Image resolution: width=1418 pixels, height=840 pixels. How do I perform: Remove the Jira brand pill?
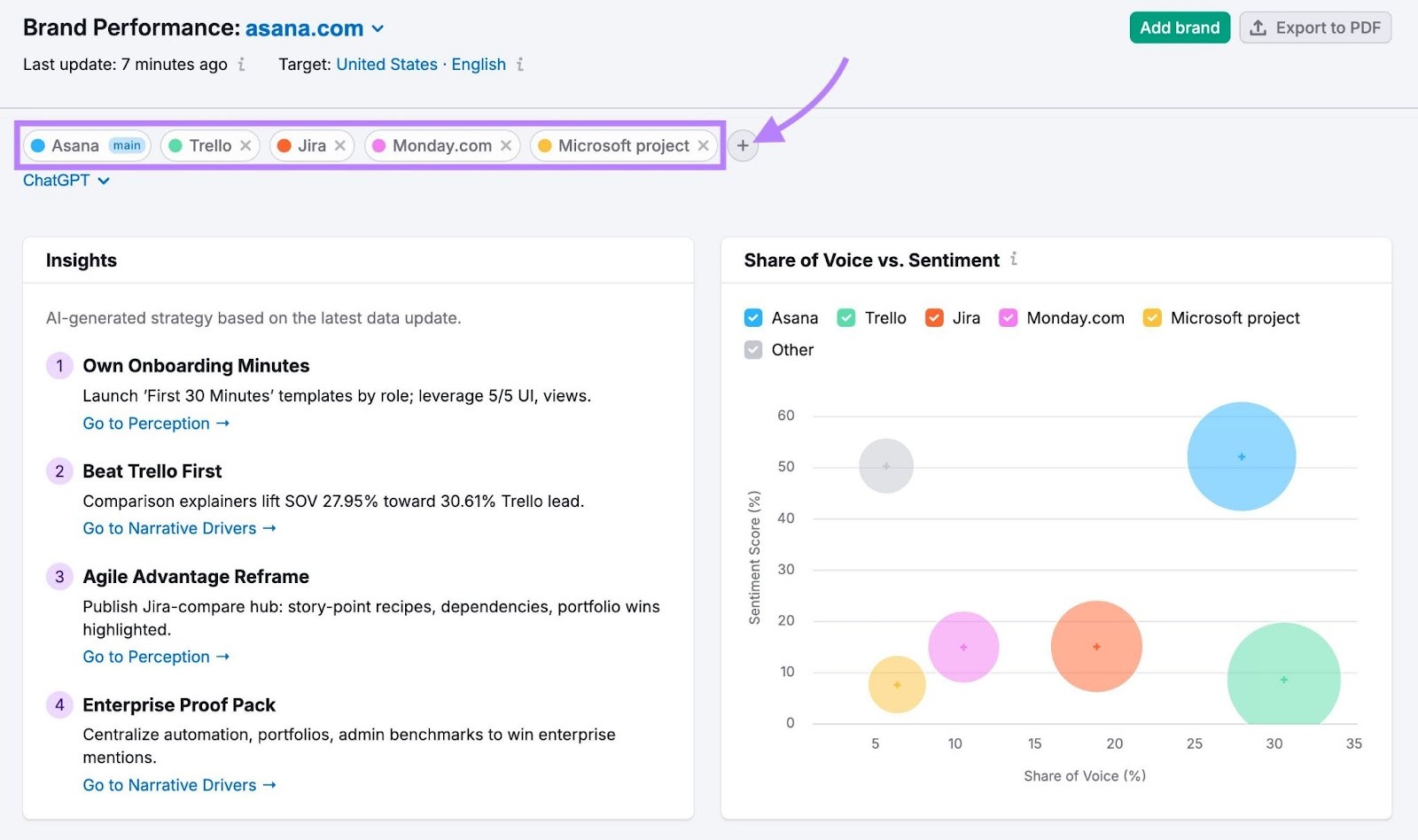tap(339, 145)
